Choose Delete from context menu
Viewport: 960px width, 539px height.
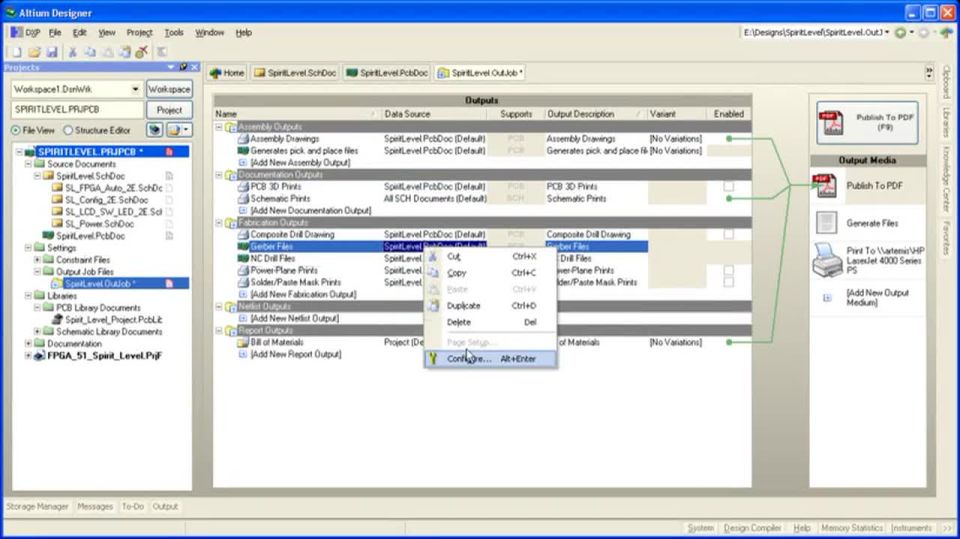[490, 322]
